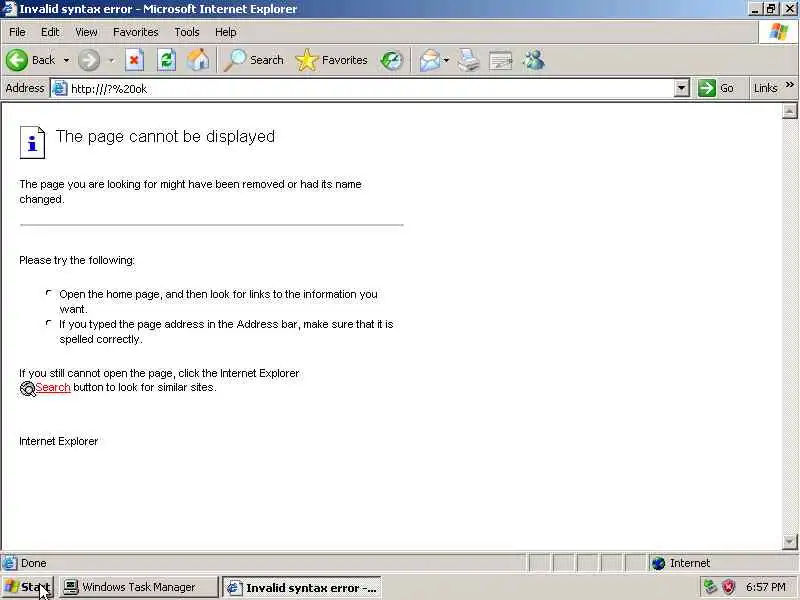Click the Mail envelope toolbar icon
The image size is (800, 600).
[x=430, y=60]
